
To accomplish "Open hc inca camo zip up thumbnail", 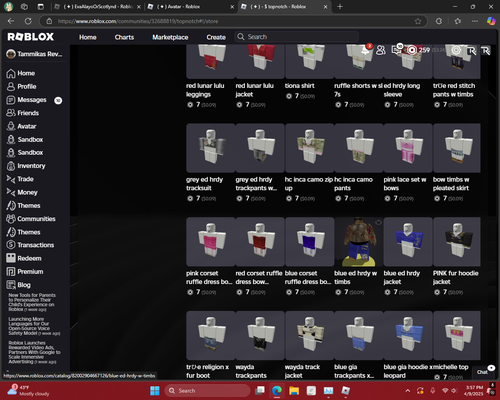I will coord(310,148).
